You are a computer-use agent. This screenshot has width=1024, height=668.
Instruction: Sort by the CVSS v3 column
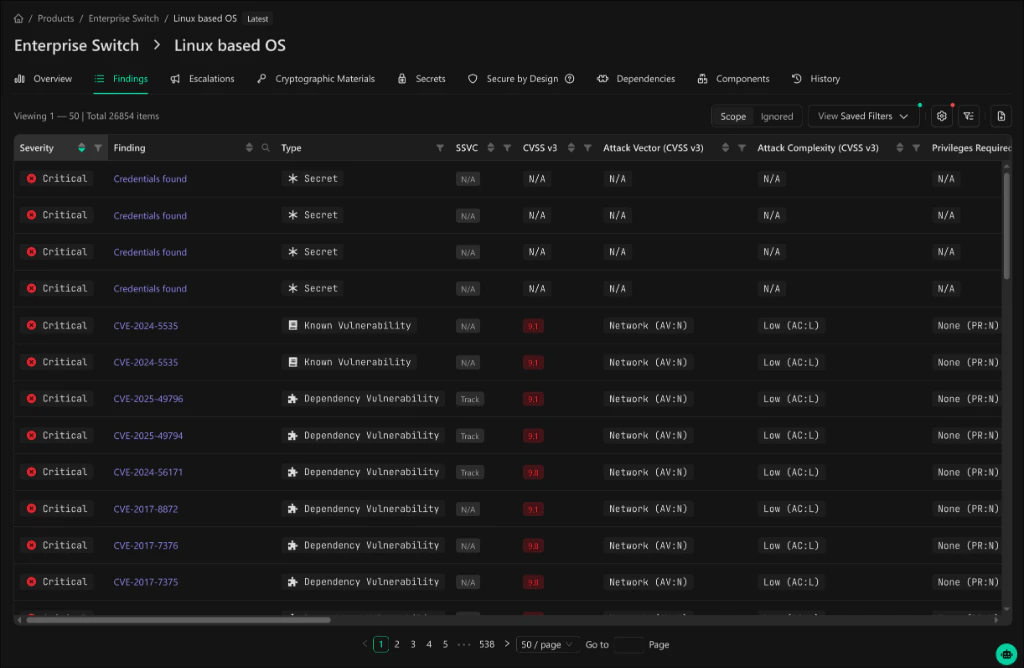(571, 148)
